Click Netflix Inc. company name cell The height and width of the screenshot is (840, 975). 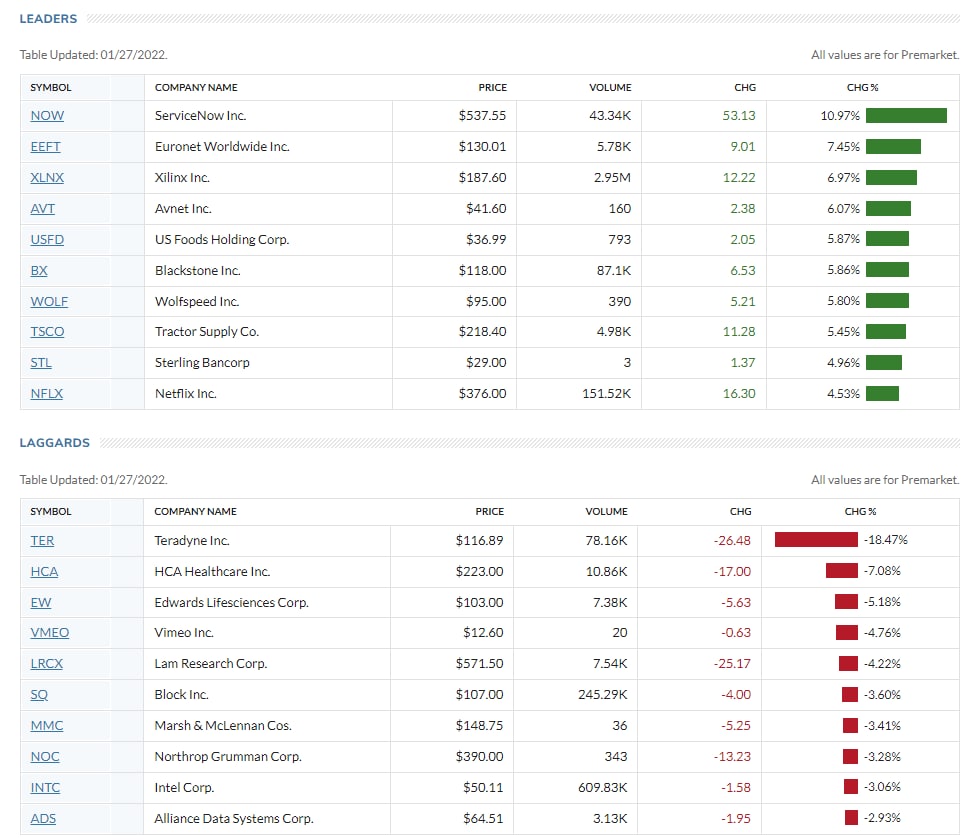coord(185,394)
